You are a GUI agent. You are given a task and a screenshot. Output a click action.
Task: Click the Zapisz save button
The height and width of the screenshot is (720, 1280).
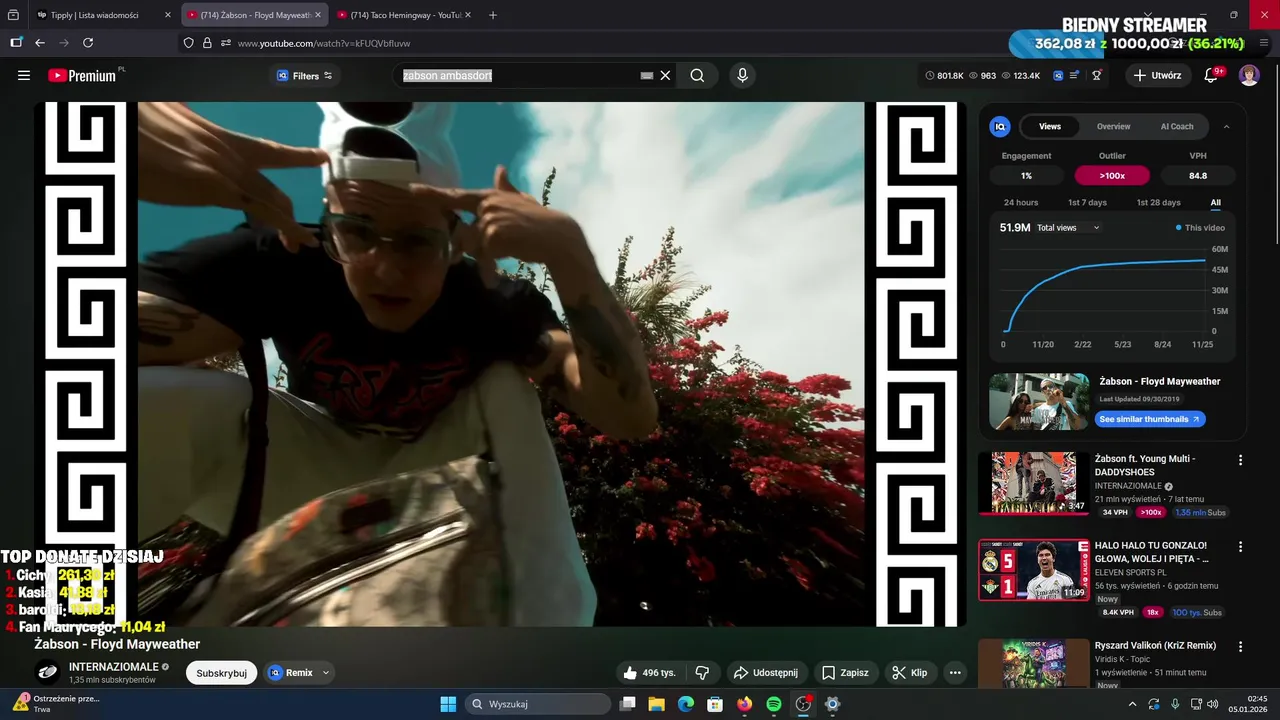tap(845, 673)
